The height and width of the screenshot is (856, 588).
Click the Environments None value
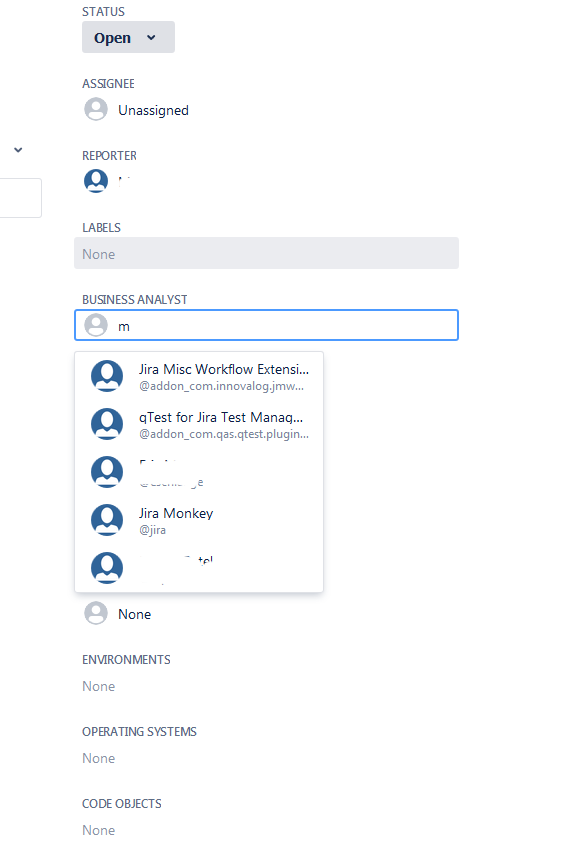point(98,686)
